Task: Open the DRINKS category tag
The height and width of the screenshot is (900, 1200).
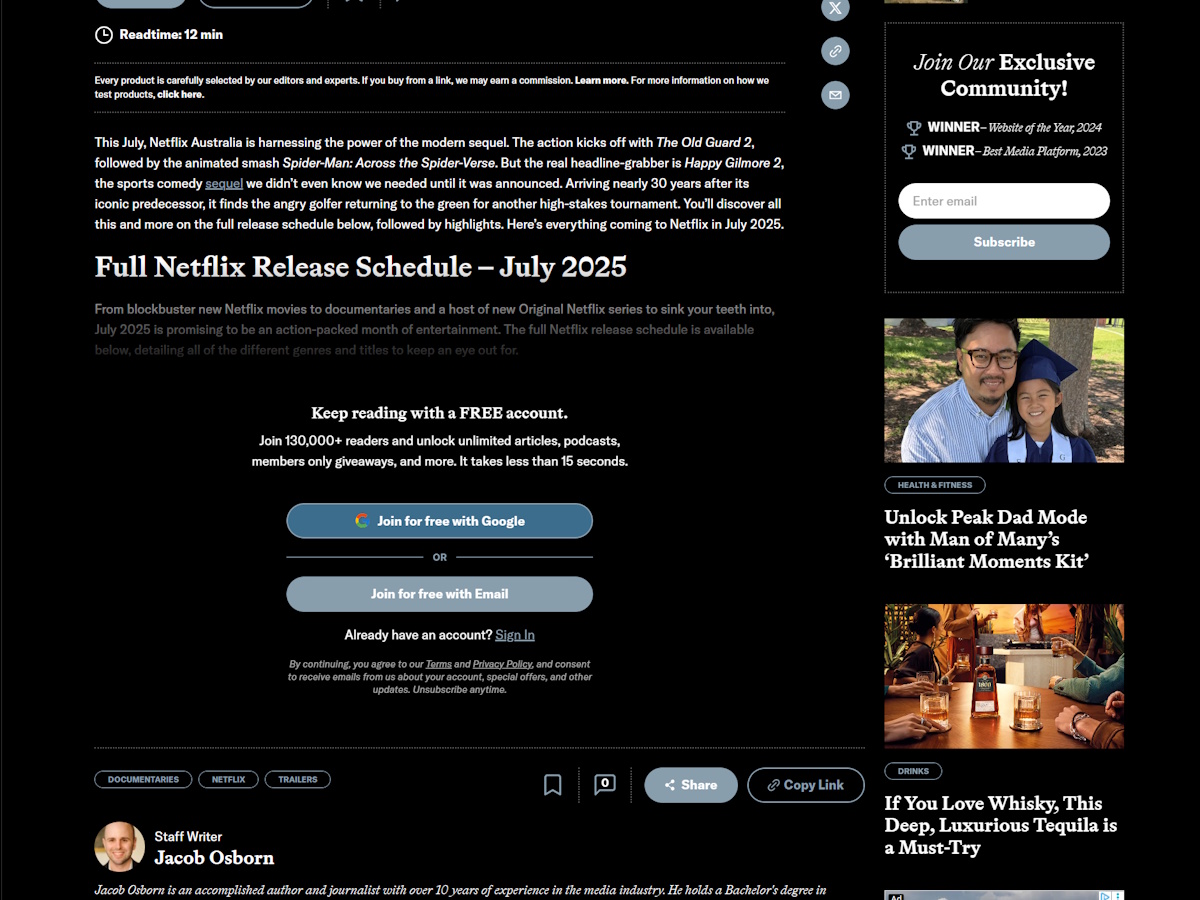Action: pyautogui.click(x=913, y=771)
